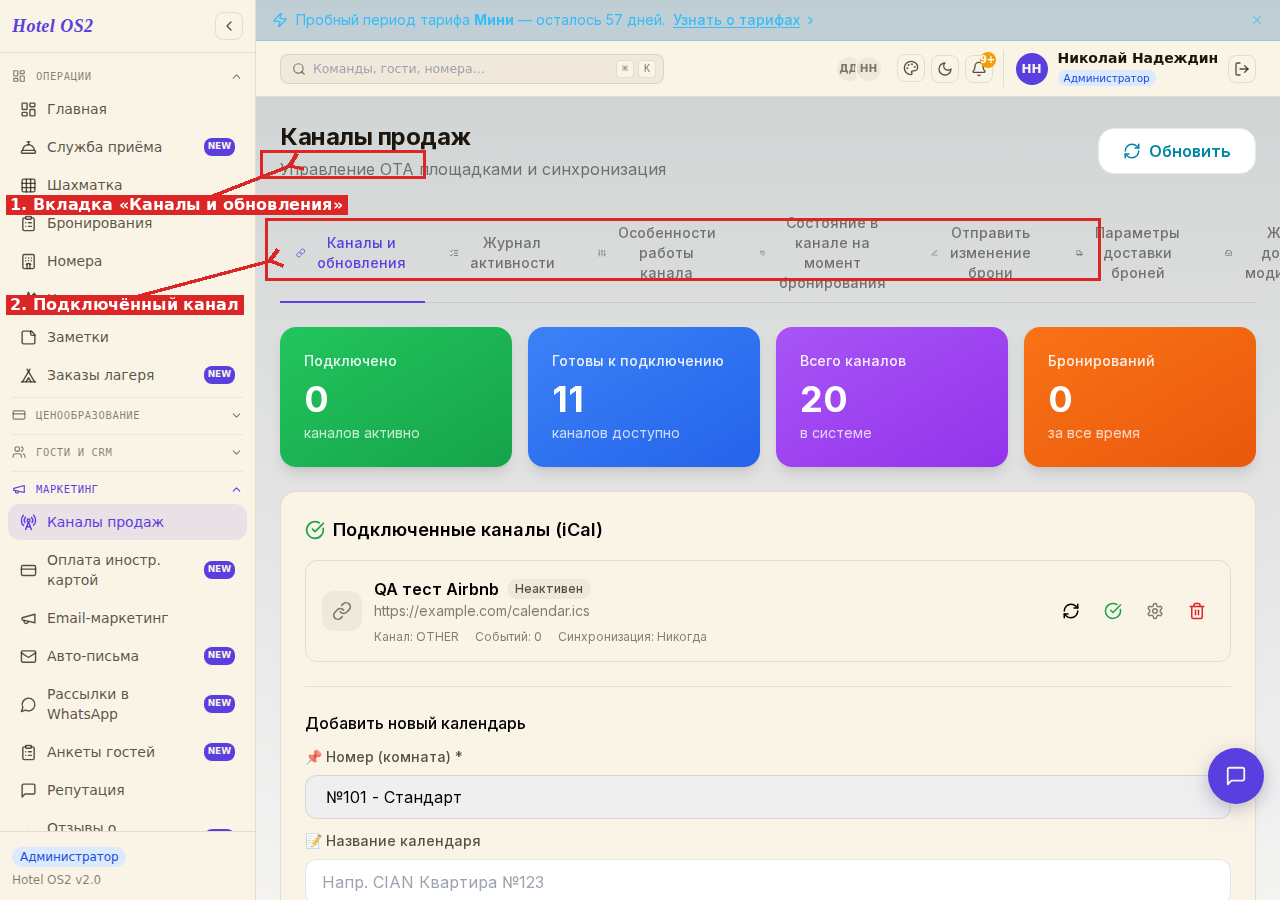Image resolution: width=1280 pixels, height=900 pixels.
Task: Follow the Узнать о тарифах link
Action: click(736, 20)
